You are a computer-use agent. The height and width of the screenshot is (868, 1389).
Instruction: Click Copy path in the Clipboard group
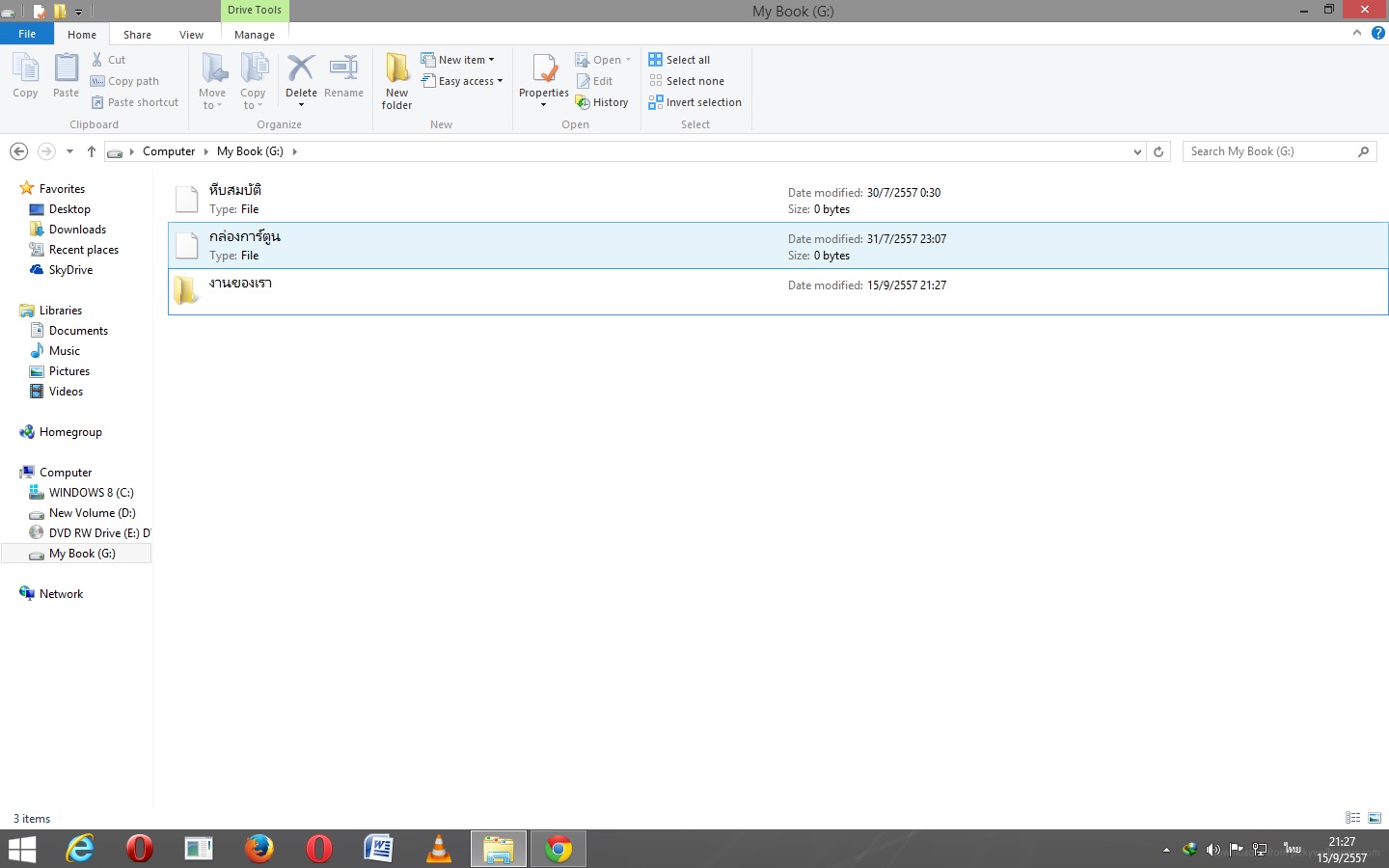pos(124,81)
